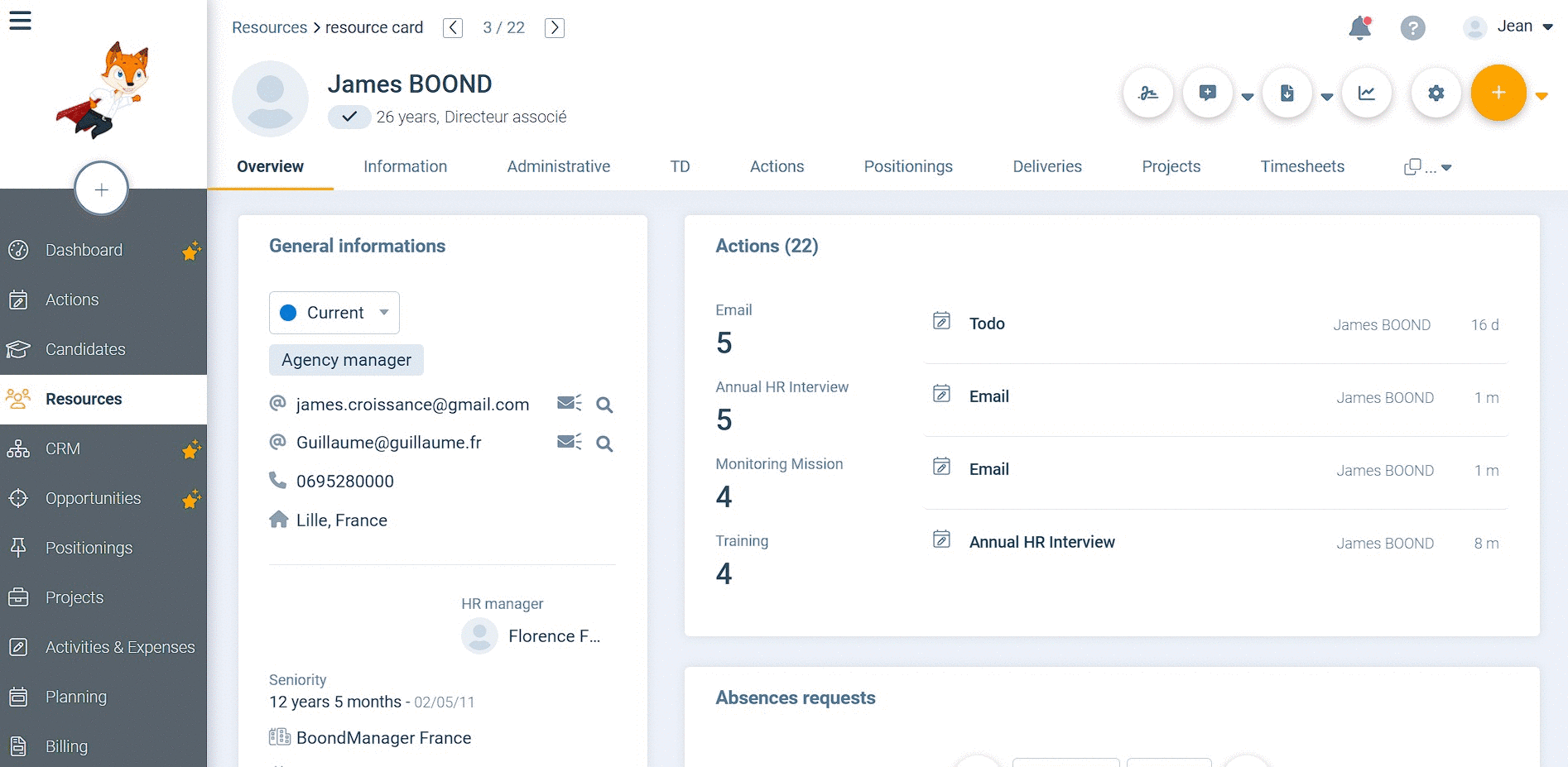Viewport: 1568px width, 767px height.
Task: Open the more tabs overflow dropdown
Action: coord(1428,167)
